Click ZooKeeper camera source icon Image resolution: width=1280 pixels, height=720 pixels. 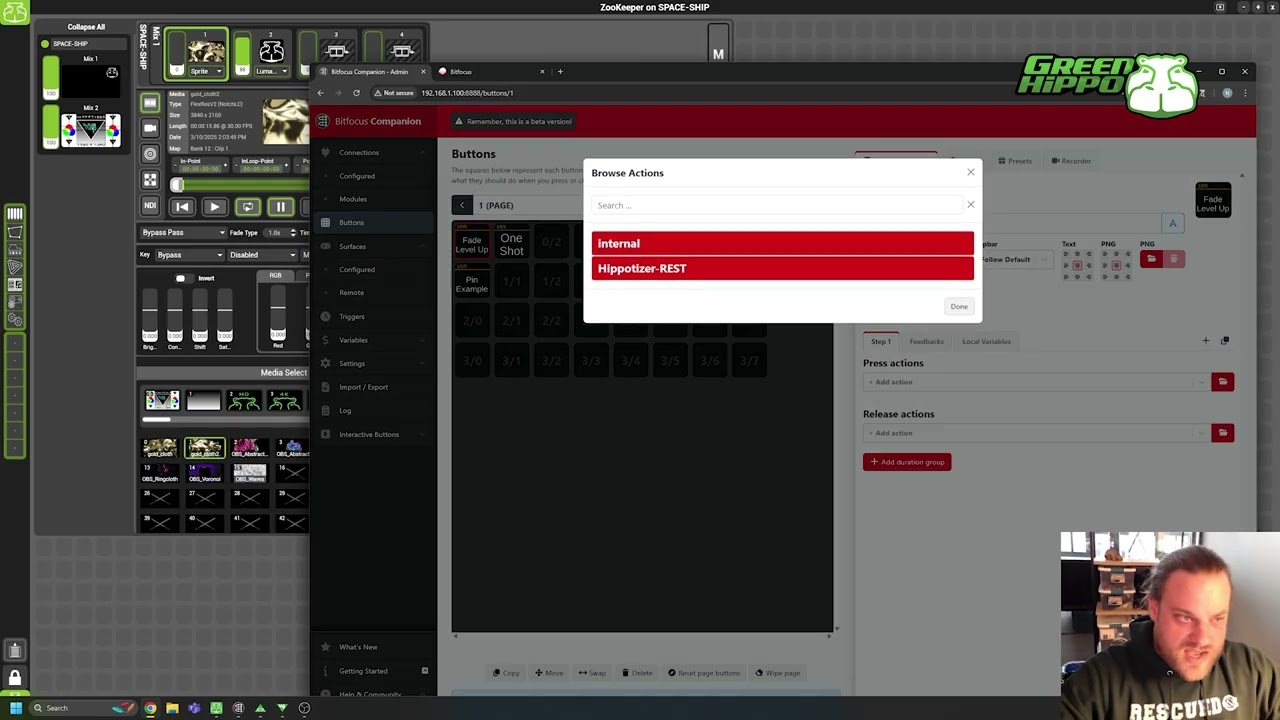[x=150, y=128]
